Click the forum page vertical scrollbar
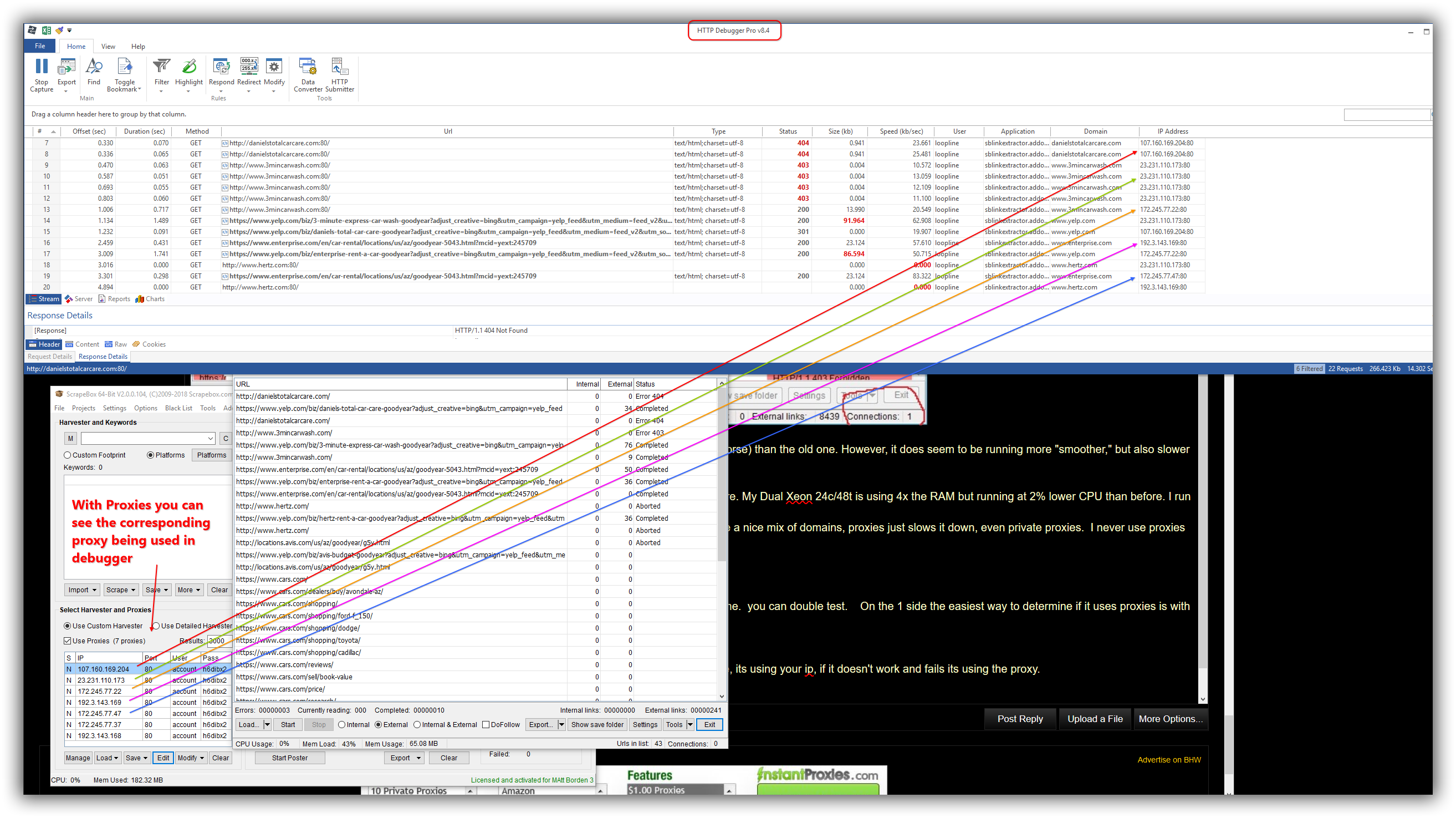1456x818 pixels. [1229, 585]
